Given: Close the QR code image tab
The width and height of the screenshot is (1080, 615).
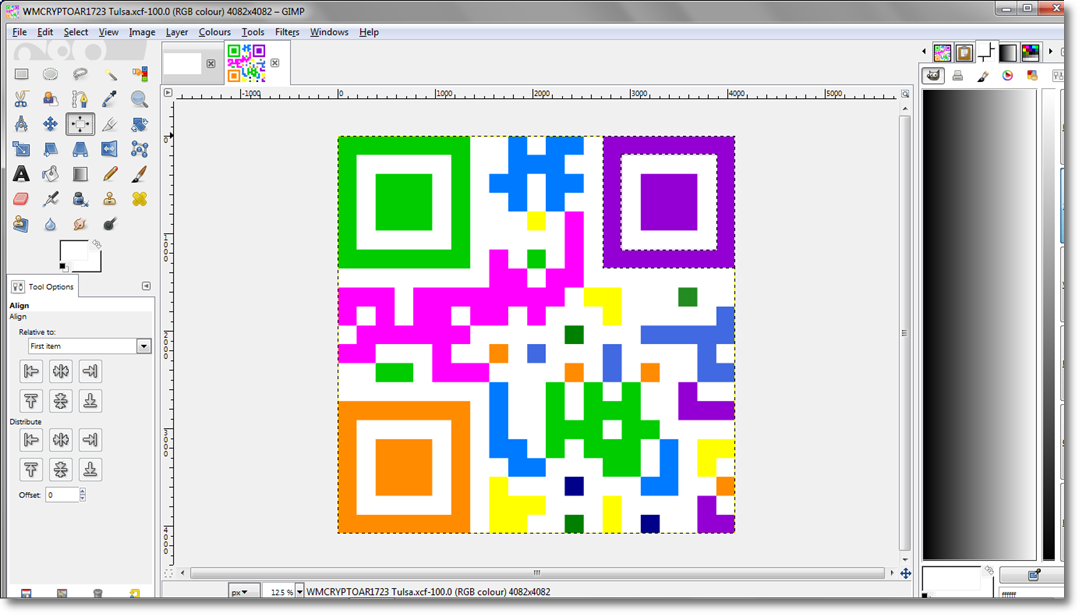Looking at the screenshot, I should (275, 63).
